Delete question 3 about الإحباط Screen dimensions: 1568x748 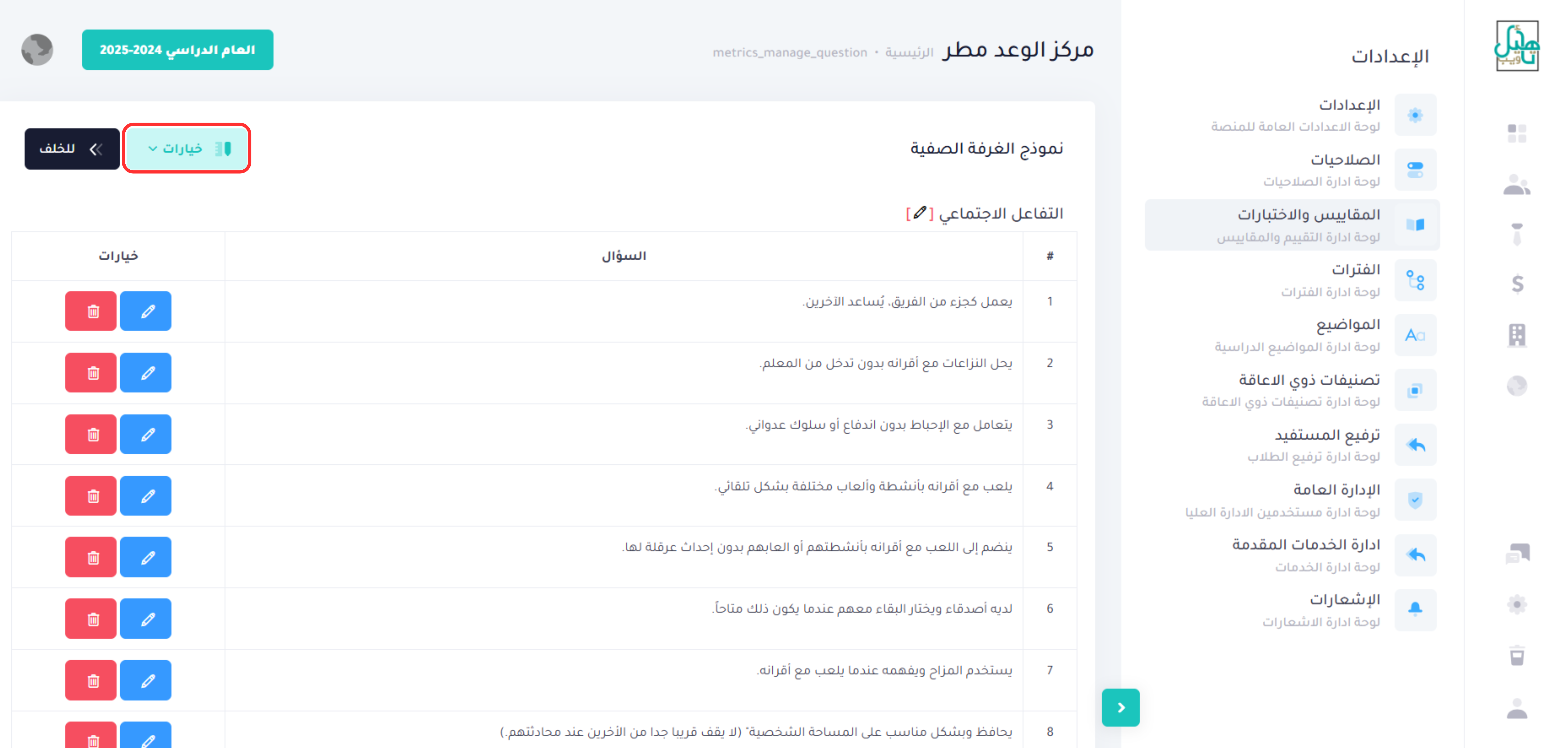(x=91, y=434)
